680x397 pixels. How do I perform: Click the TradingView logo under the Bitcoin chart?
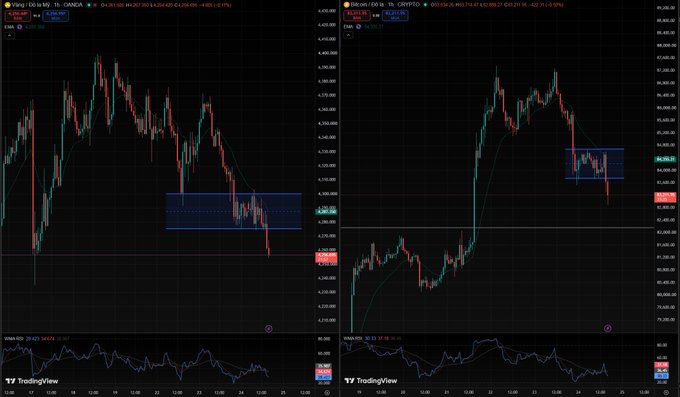point(371,381)
